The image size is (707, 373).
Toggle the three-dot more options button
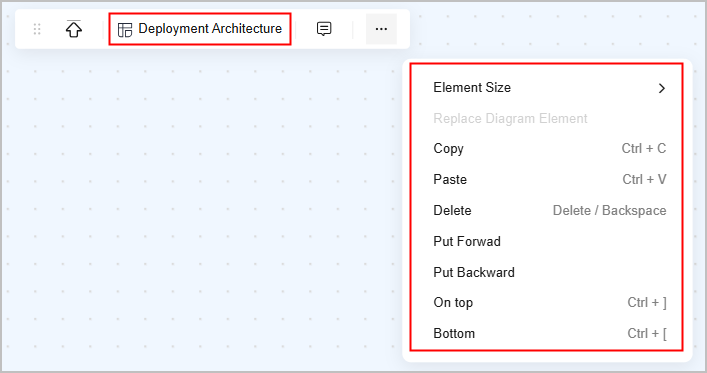pyautogui.click(x=381, y=29)
